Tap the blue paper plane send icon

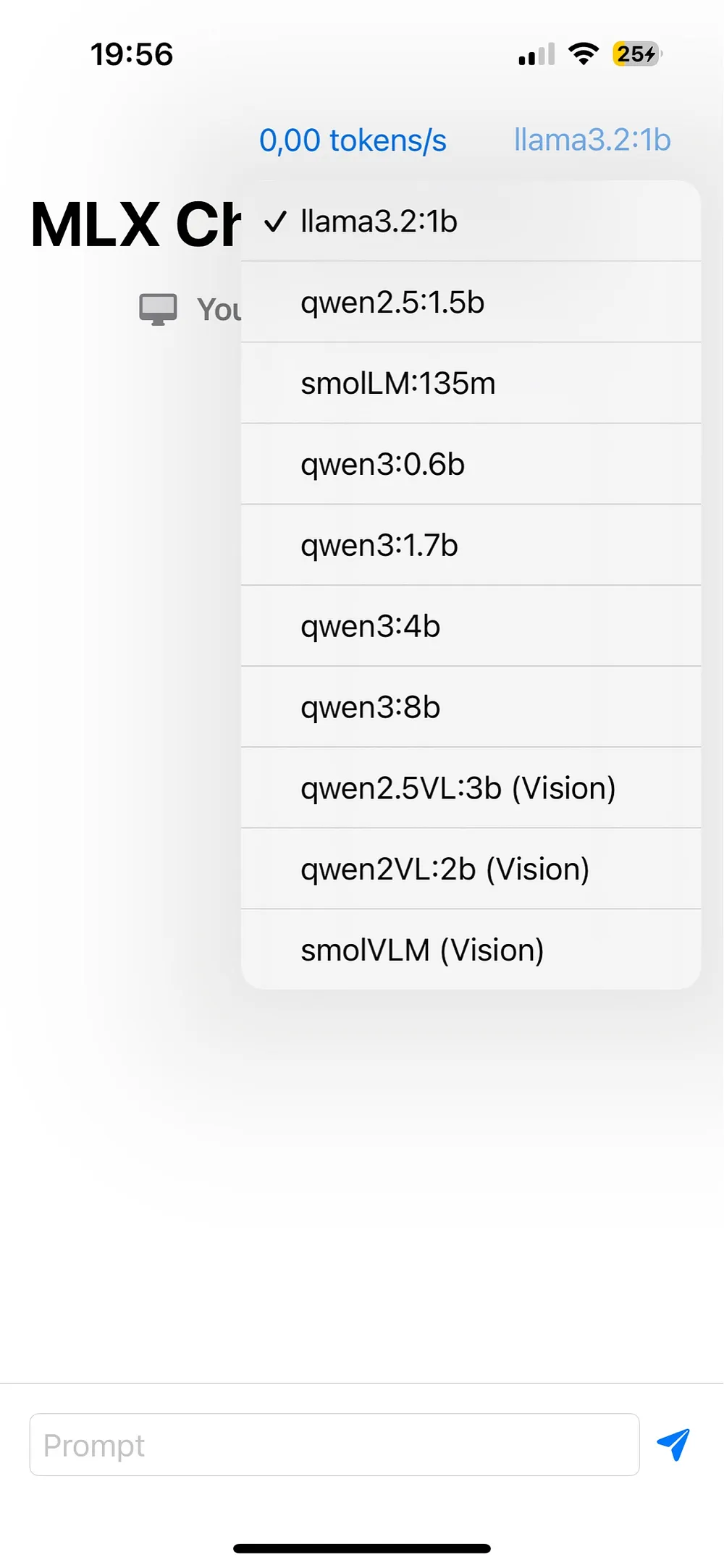pos(673,1445)
